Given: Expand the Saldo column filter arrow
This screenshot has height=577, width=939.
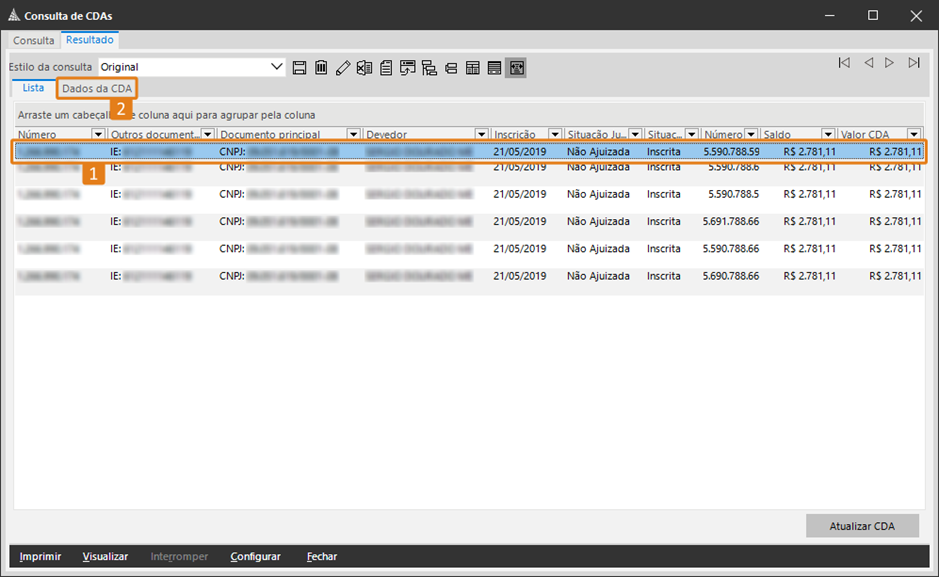Looking at the screenshot, I should click(x=828, y=135).
